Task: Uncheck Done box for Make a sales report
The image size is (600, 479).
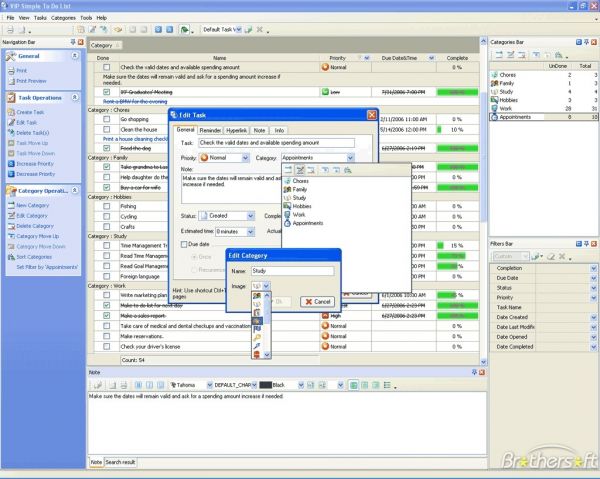Action: [106, 315]
